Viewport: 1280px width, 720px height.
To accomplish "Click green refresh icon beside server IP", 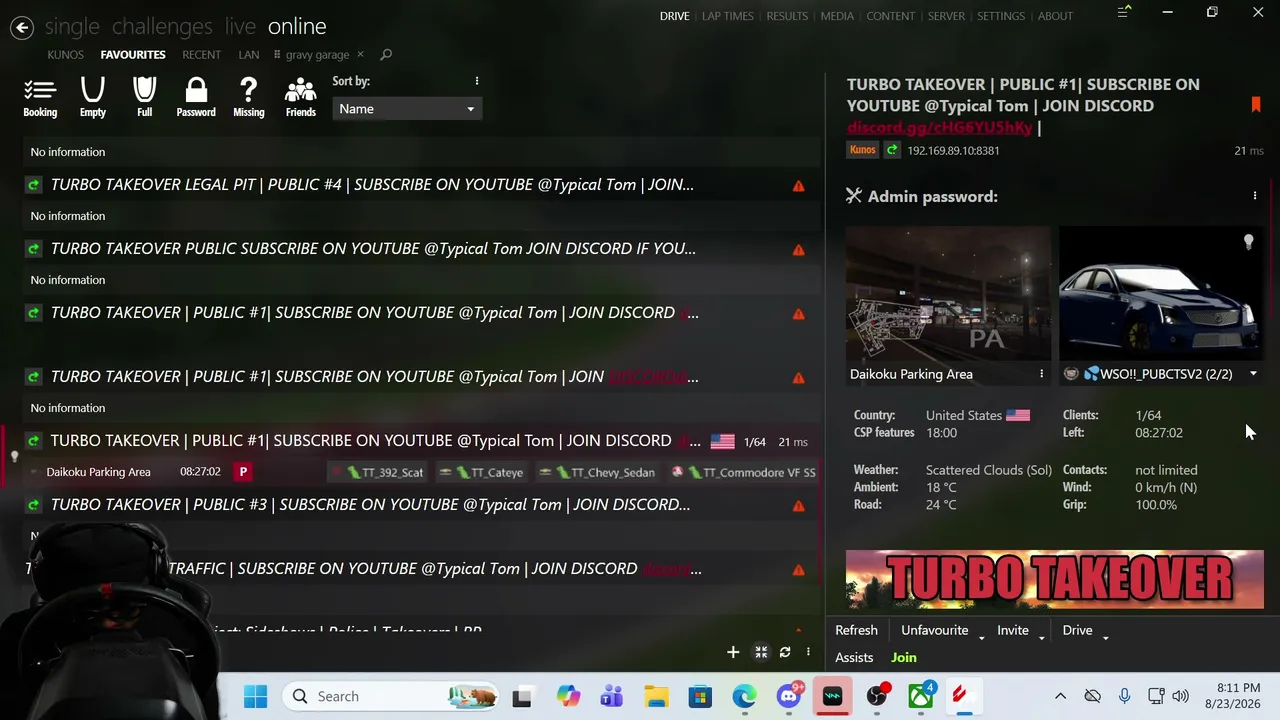I will tap(892, 150).
